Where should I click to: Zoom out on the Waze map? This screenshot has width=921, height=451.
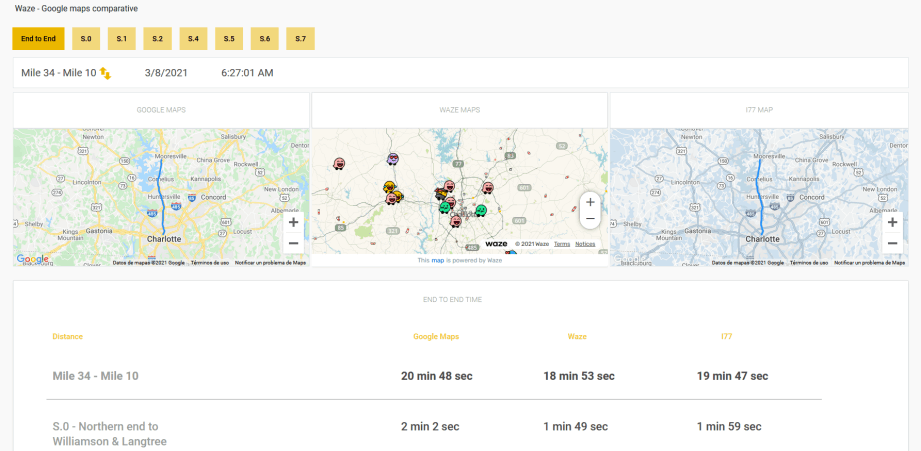(x=590, y=219)
